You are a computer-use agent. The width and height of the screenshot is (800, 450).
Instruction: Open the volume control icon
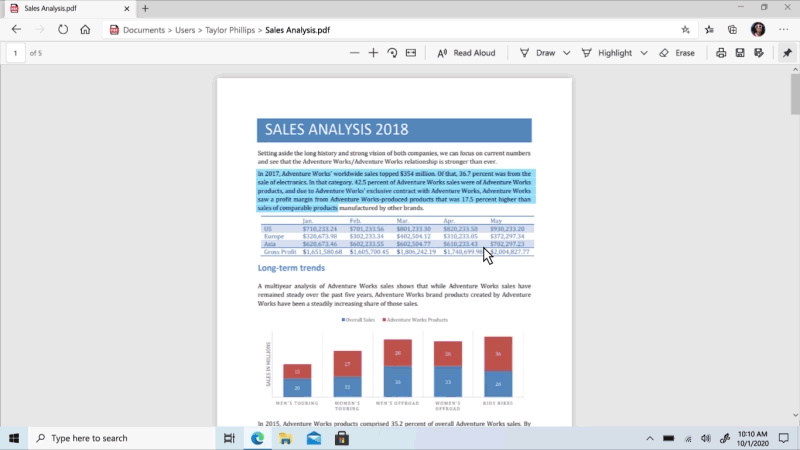(706, 438)
